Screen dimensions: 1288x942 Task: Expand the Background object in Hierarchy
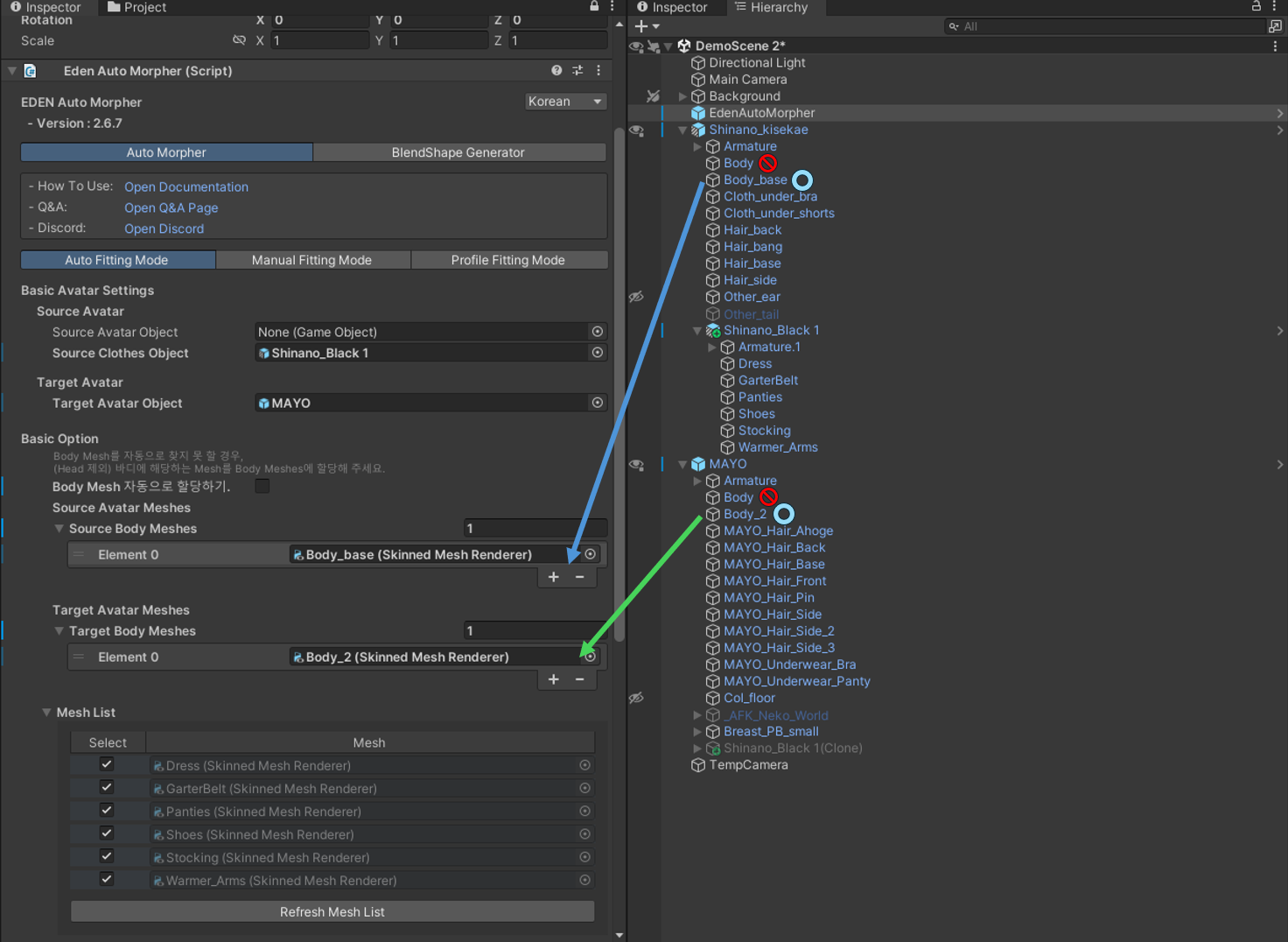682,96
